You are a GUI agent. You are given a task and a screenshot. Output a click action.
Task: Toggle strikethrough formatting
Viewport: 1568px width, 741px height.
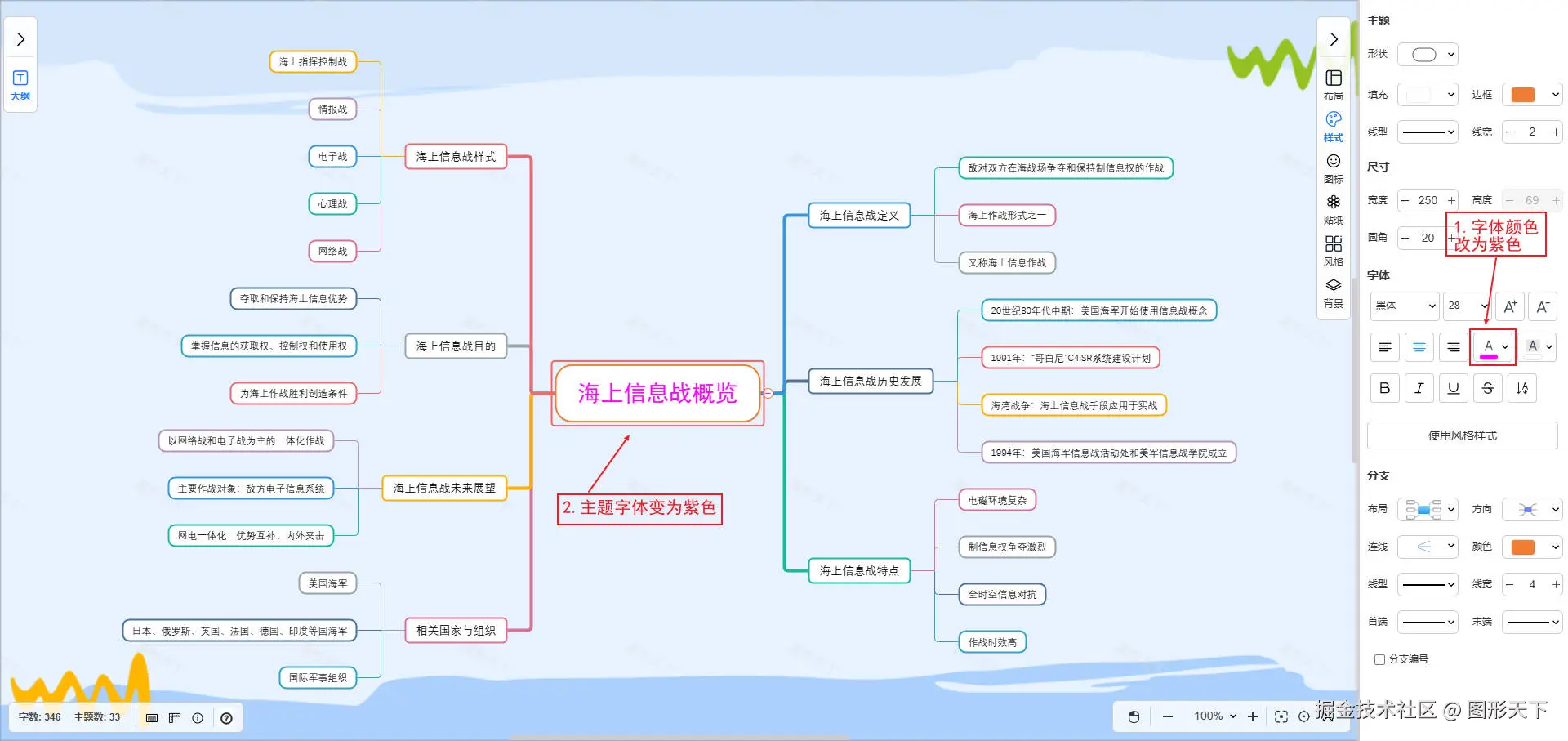tap(1488, 388)
